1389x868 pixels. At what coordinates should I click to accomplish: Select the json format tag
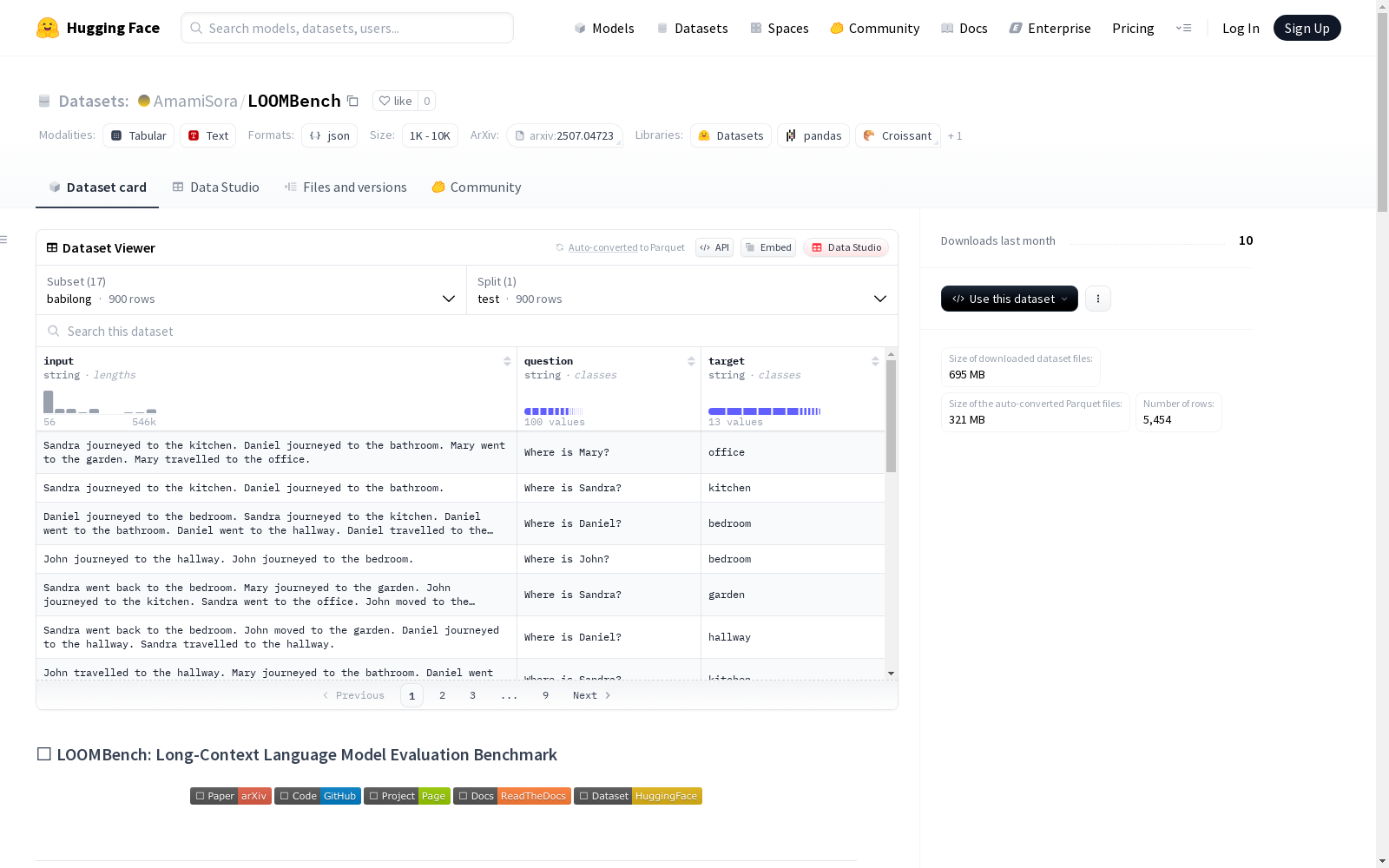pos(330,135)
